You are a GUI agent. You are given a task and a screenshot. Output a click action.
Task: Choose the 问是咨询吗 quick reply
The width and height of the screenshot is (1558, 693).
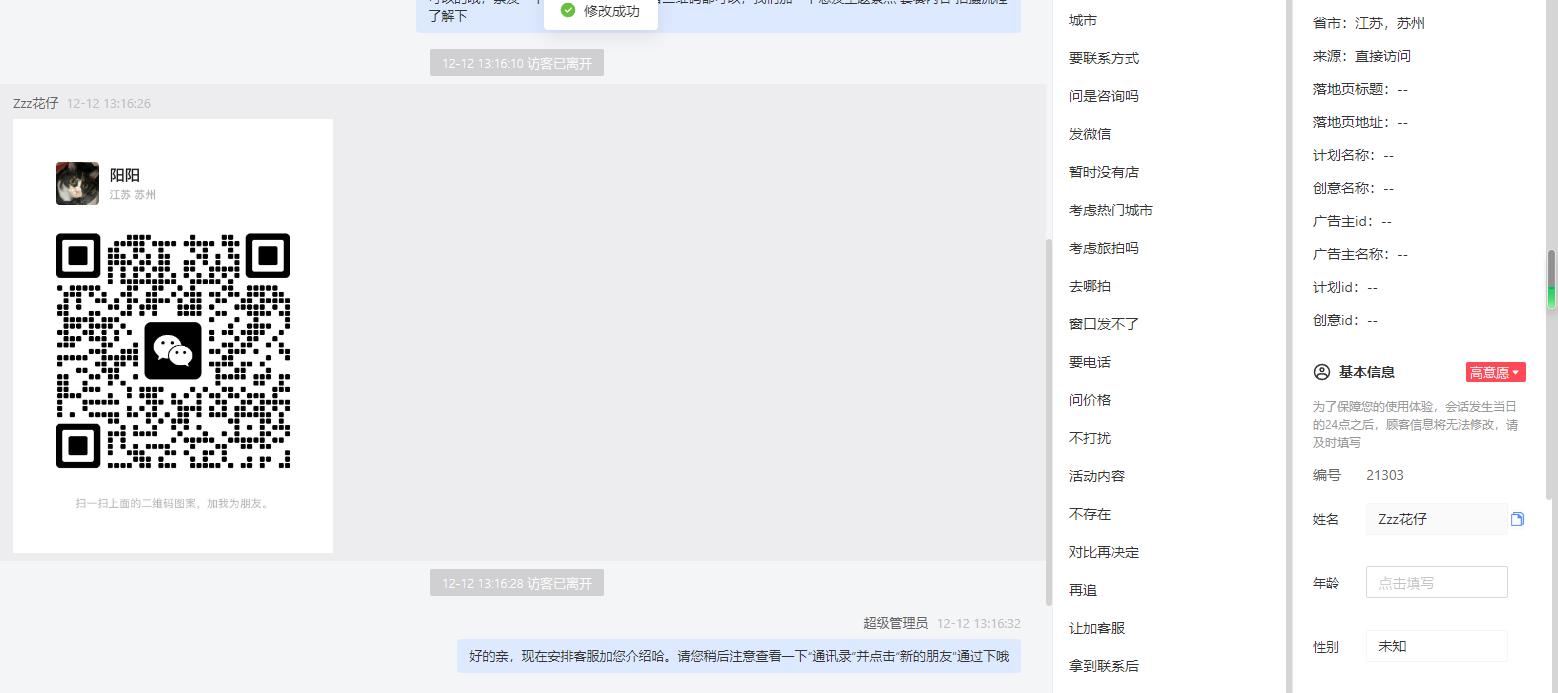1104,96
